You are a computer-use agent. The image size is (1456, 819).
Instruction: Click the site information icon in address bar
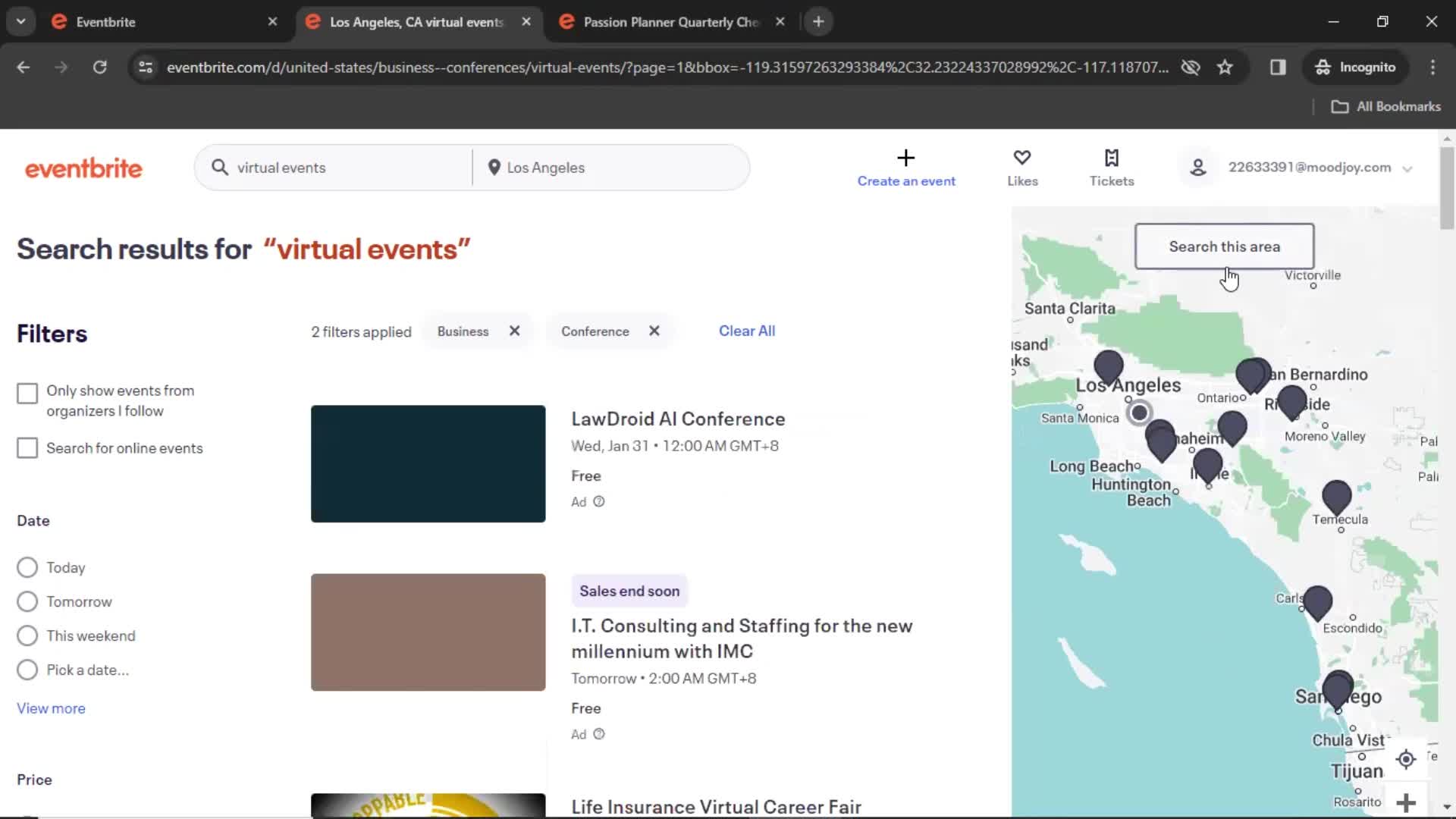coord(146,67)
